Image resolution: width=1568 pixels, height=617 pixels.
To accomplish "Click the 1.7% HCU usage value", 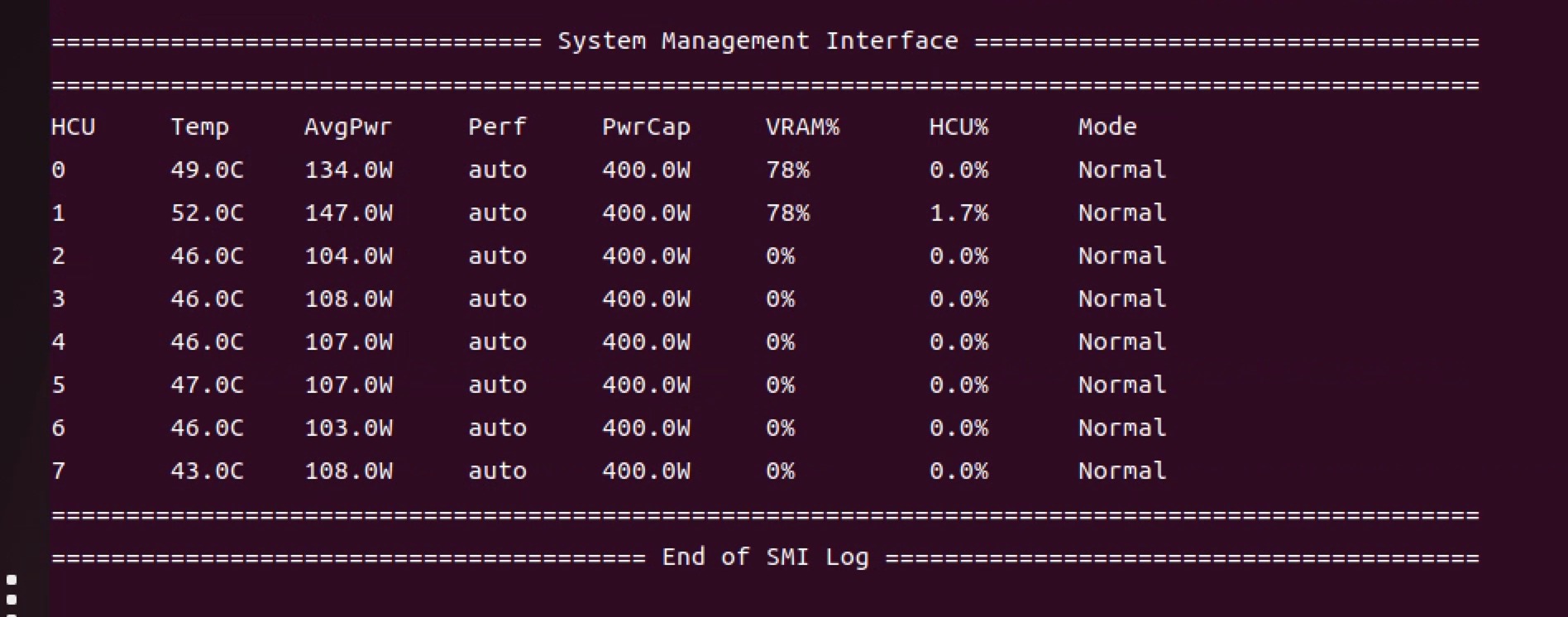I will click(x=958, y=213).
